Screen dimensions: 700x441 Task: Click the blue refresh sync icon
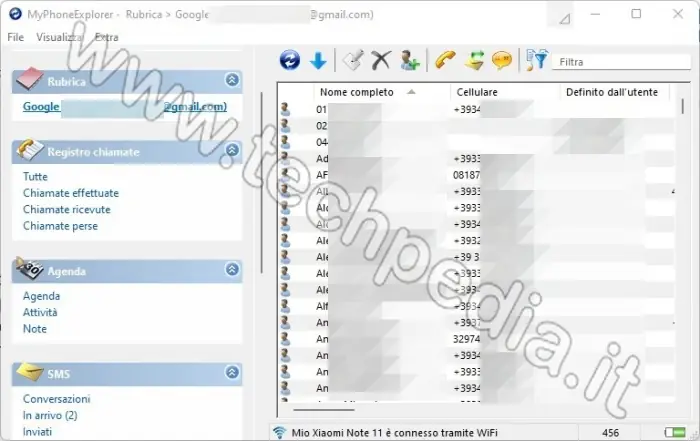(x=290, y=60)
